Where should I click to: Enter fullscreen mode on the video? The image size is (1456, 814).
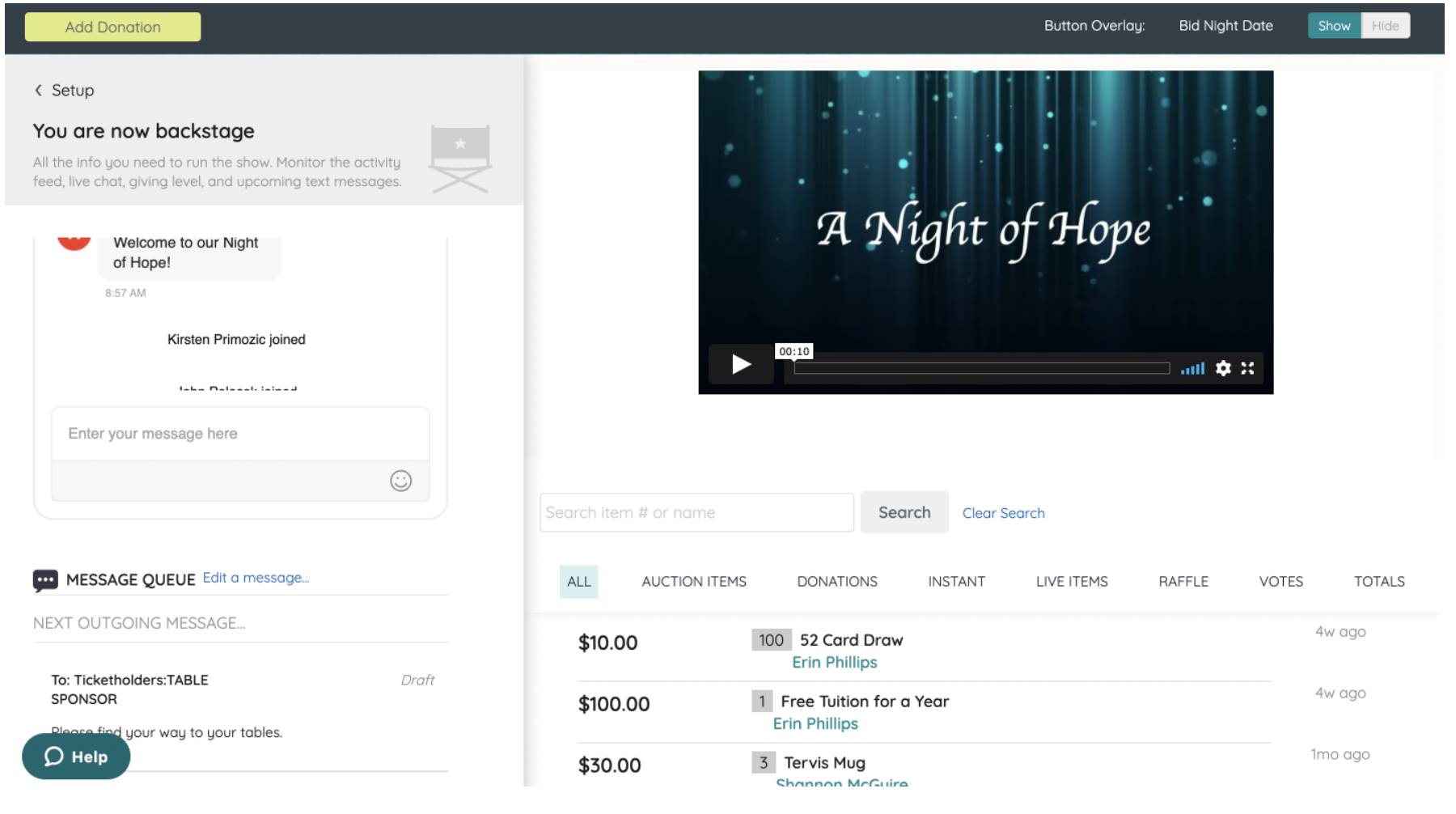(1247, 368)
